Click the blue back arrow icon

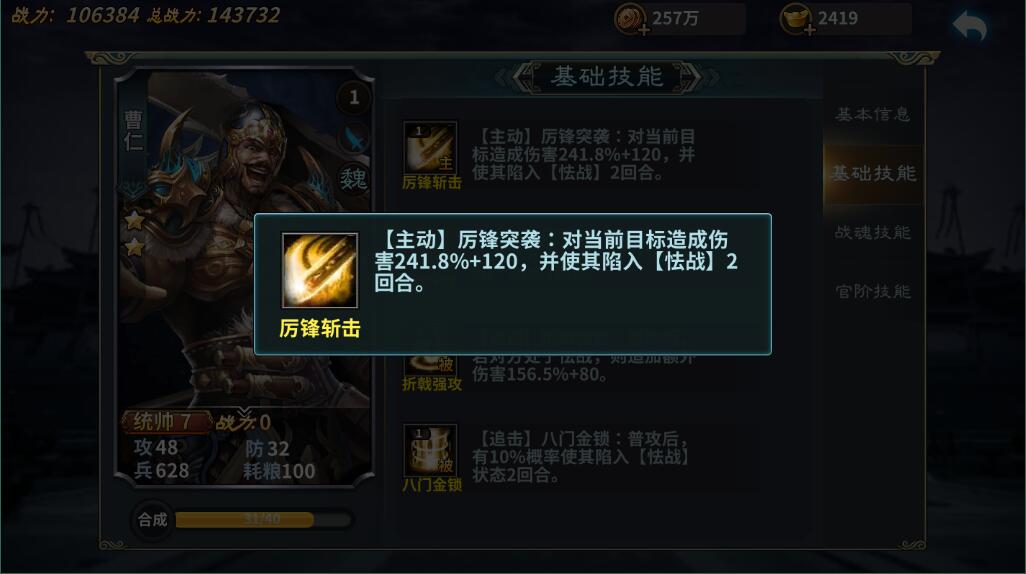point(969,27)
